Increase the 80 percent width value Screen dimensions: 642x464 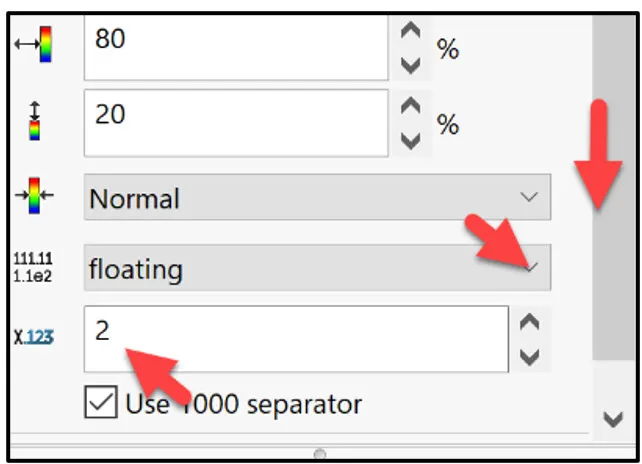tap(411, 30)
